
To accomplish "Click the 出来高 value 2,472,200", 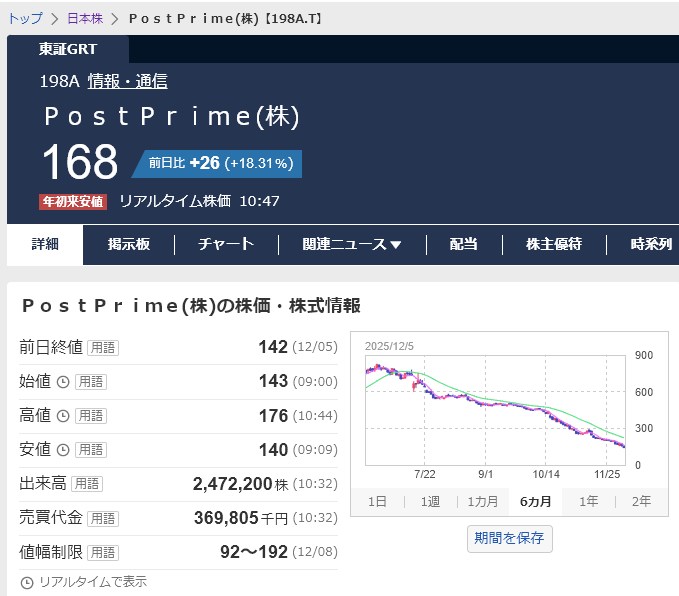I will point(233,484).
